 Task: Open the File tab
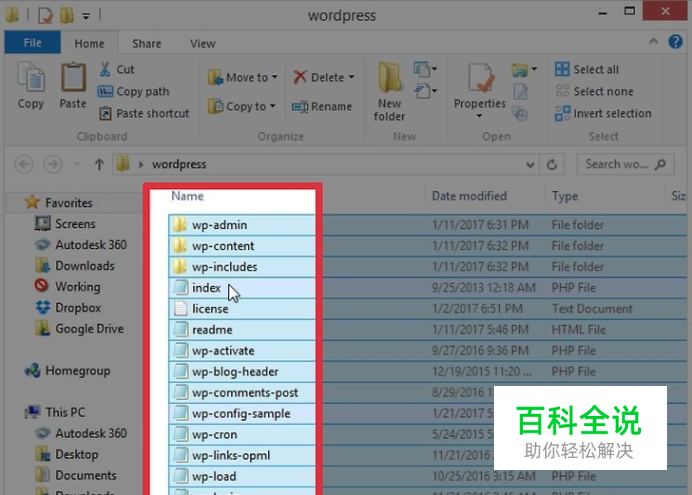click(x=32, y=43)
